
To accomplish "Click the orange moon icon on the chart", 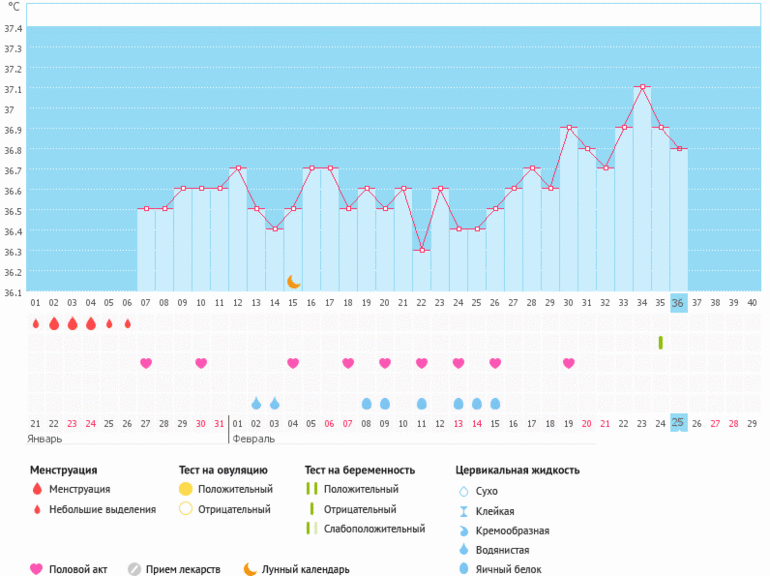I will (293, 282).
